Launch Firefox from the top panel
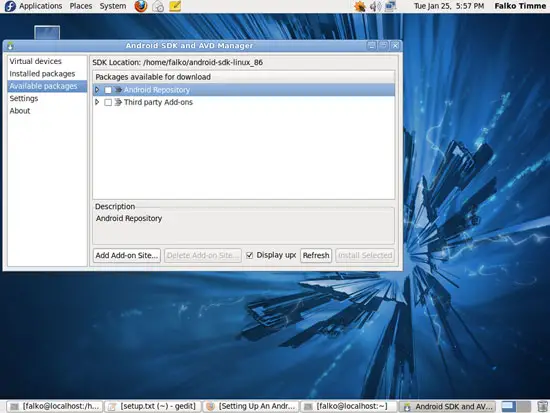 141,6
